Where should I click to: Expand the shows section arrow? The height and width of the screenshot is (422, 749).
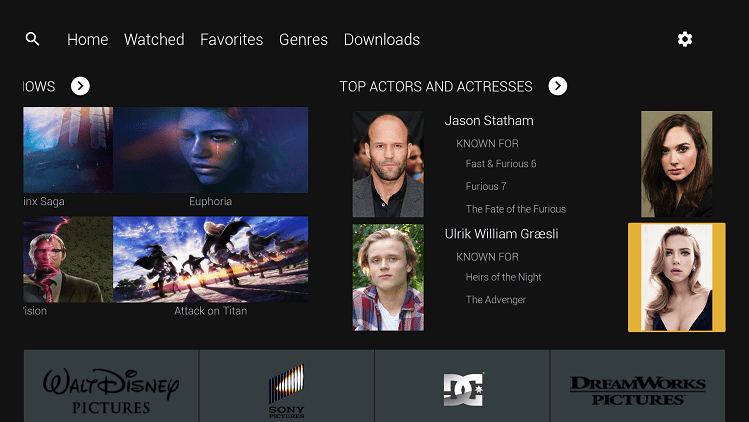click(x=80, y=86)
